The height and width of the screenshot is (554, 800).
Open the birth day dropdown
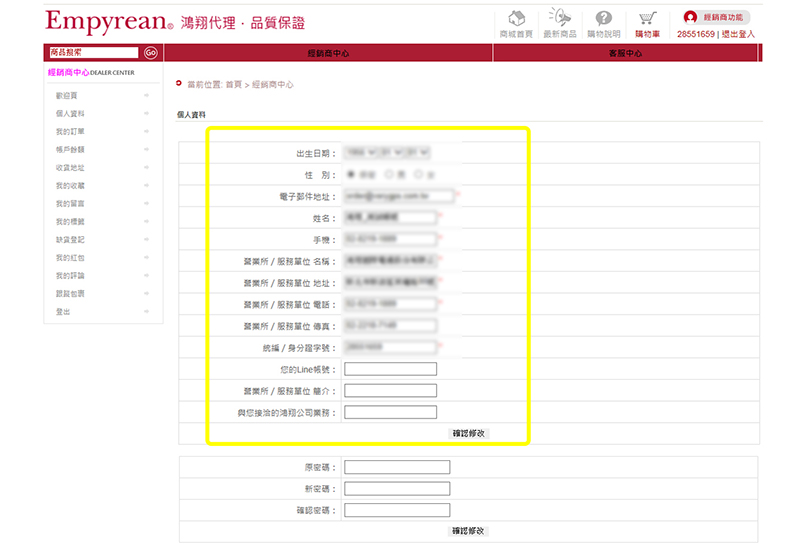419,153
